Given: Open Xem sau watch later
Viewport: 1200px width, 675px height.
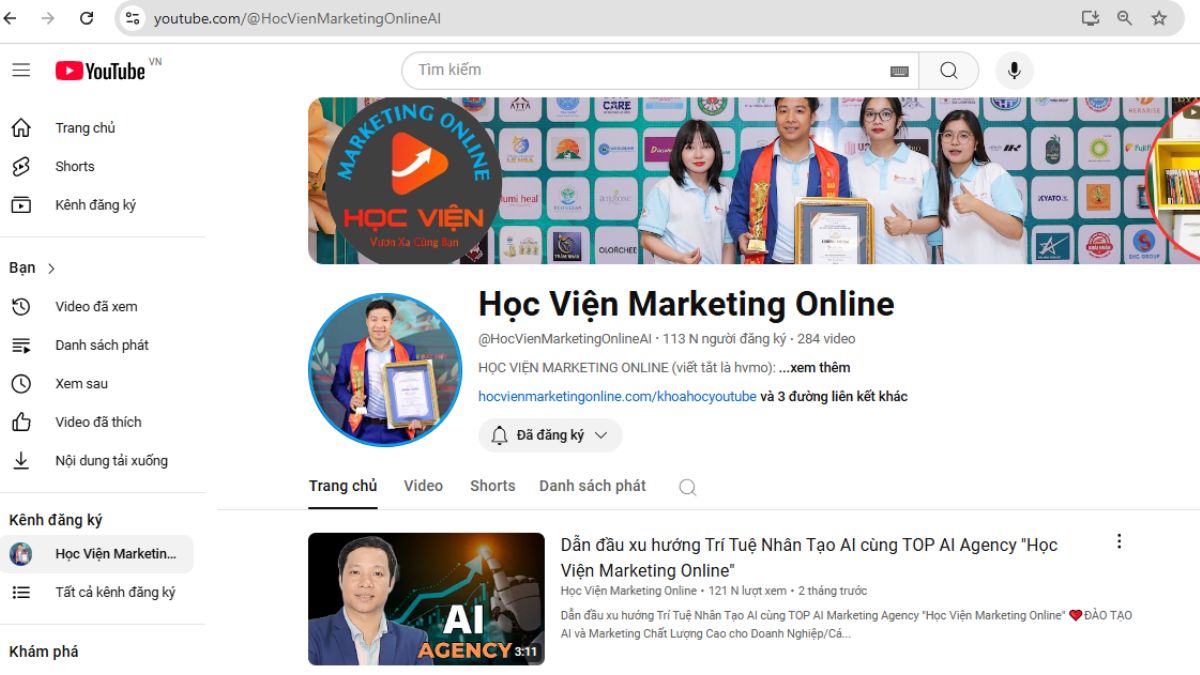Looking at the screenshot, I should click(x=81, y=383).
